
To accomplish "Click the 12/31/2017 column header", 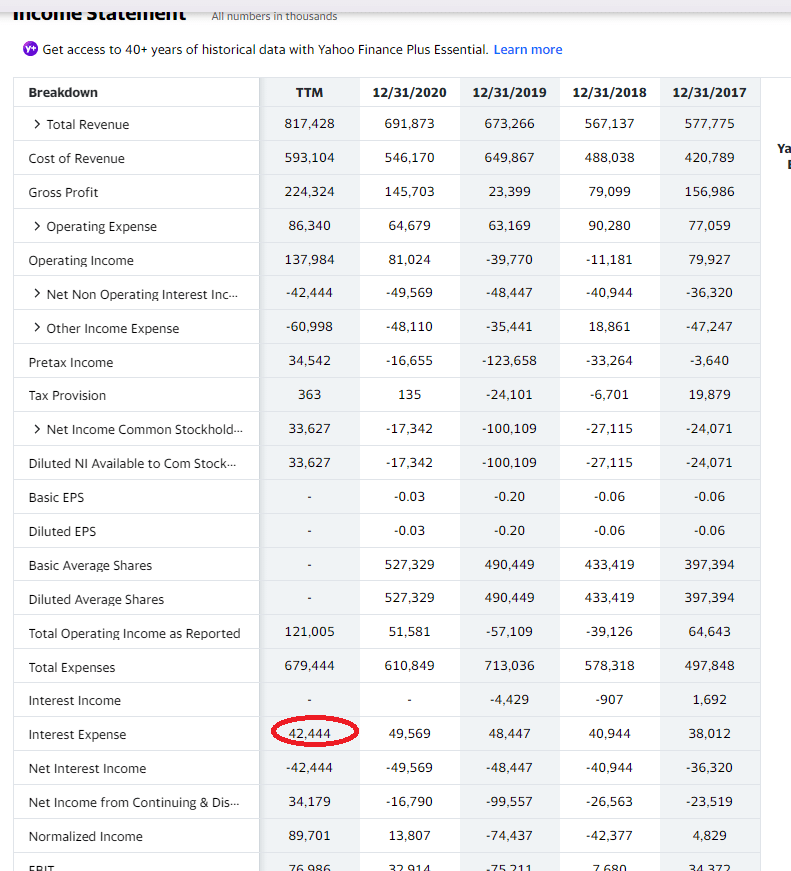I will coord(709,92).
